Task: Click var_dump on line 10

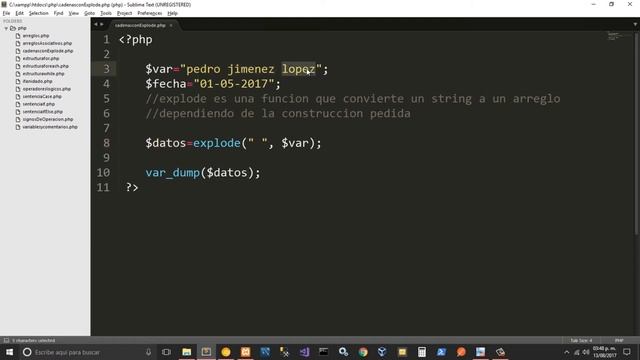Action: (x=173, y=173)
